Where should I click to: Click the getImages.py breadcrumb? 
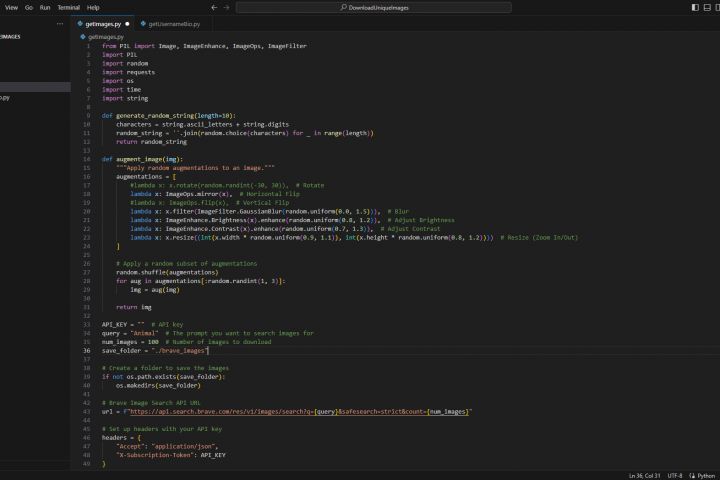(106, 37)
